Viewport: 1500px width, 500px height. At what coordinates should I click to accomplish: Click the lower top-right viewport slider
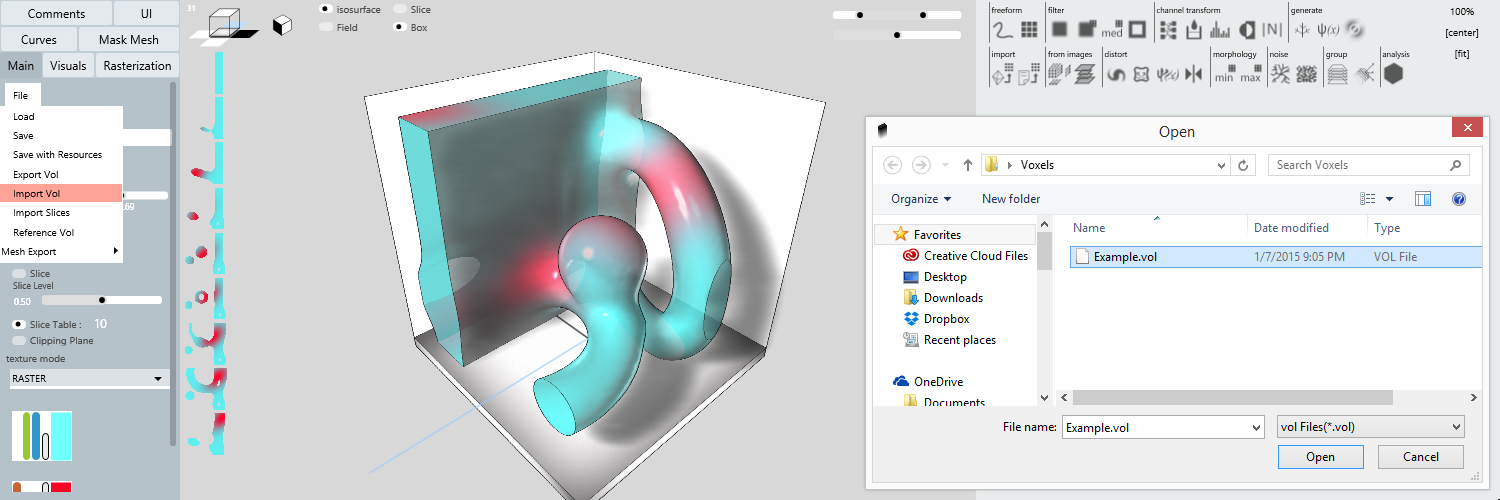tap(896, 35)
